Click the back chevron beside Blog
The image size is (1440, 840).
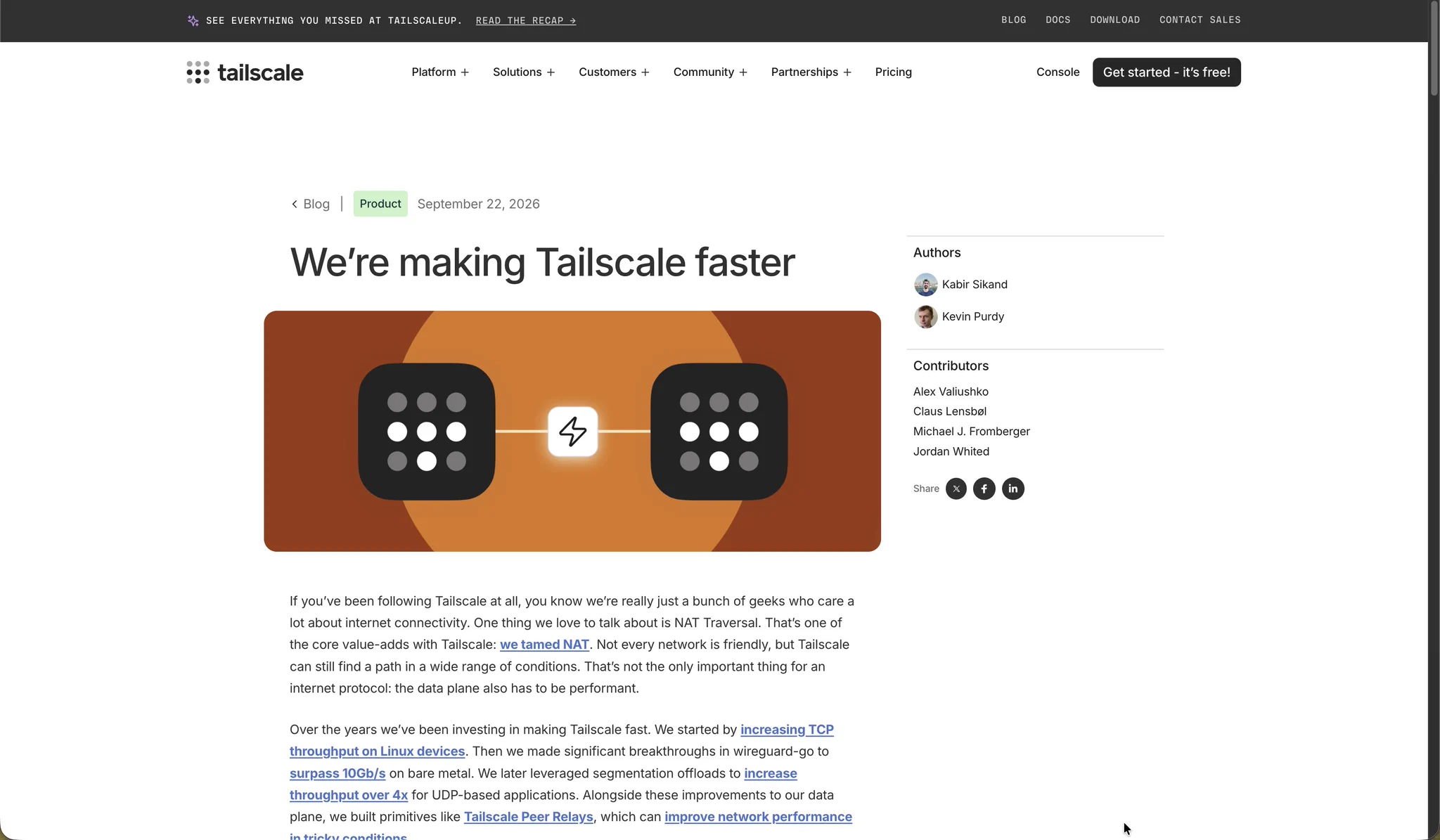(x=295, y=204)
